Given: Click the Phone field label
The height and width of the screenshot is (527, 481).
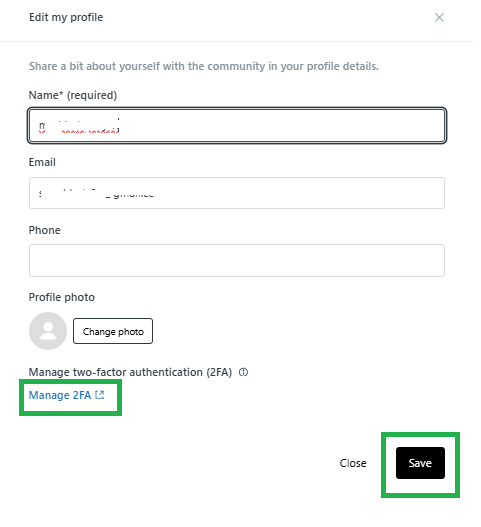Looking at the screenshot, I should tap(44, 230).
